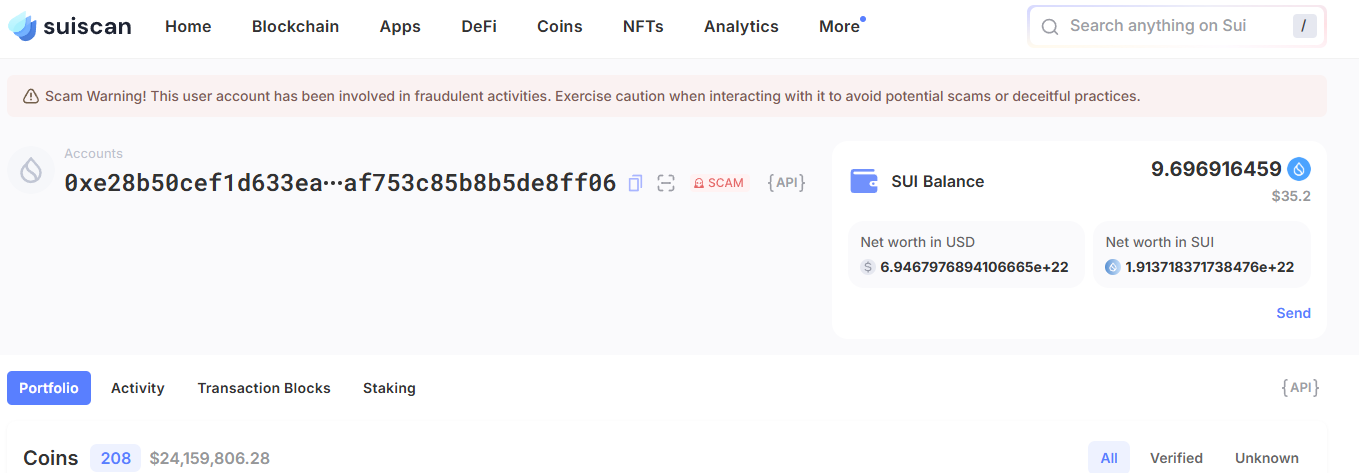
Task: Click the Send link
Action: pos(1293,313)
